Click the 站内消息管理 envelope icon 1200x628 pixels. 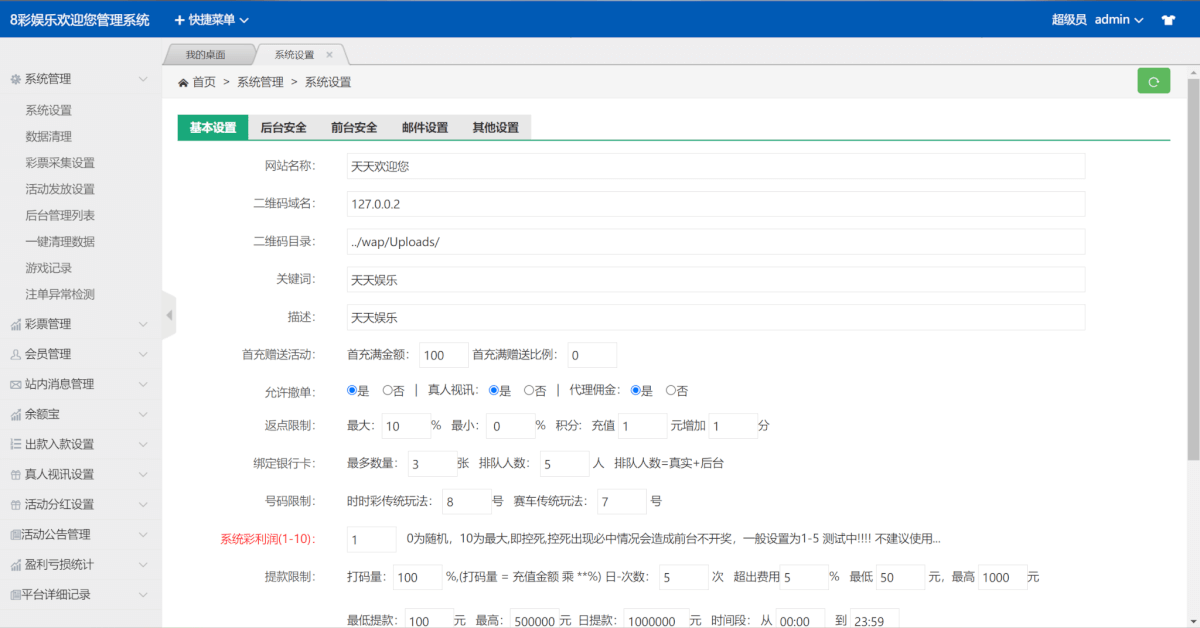click(x=15, y=384)
